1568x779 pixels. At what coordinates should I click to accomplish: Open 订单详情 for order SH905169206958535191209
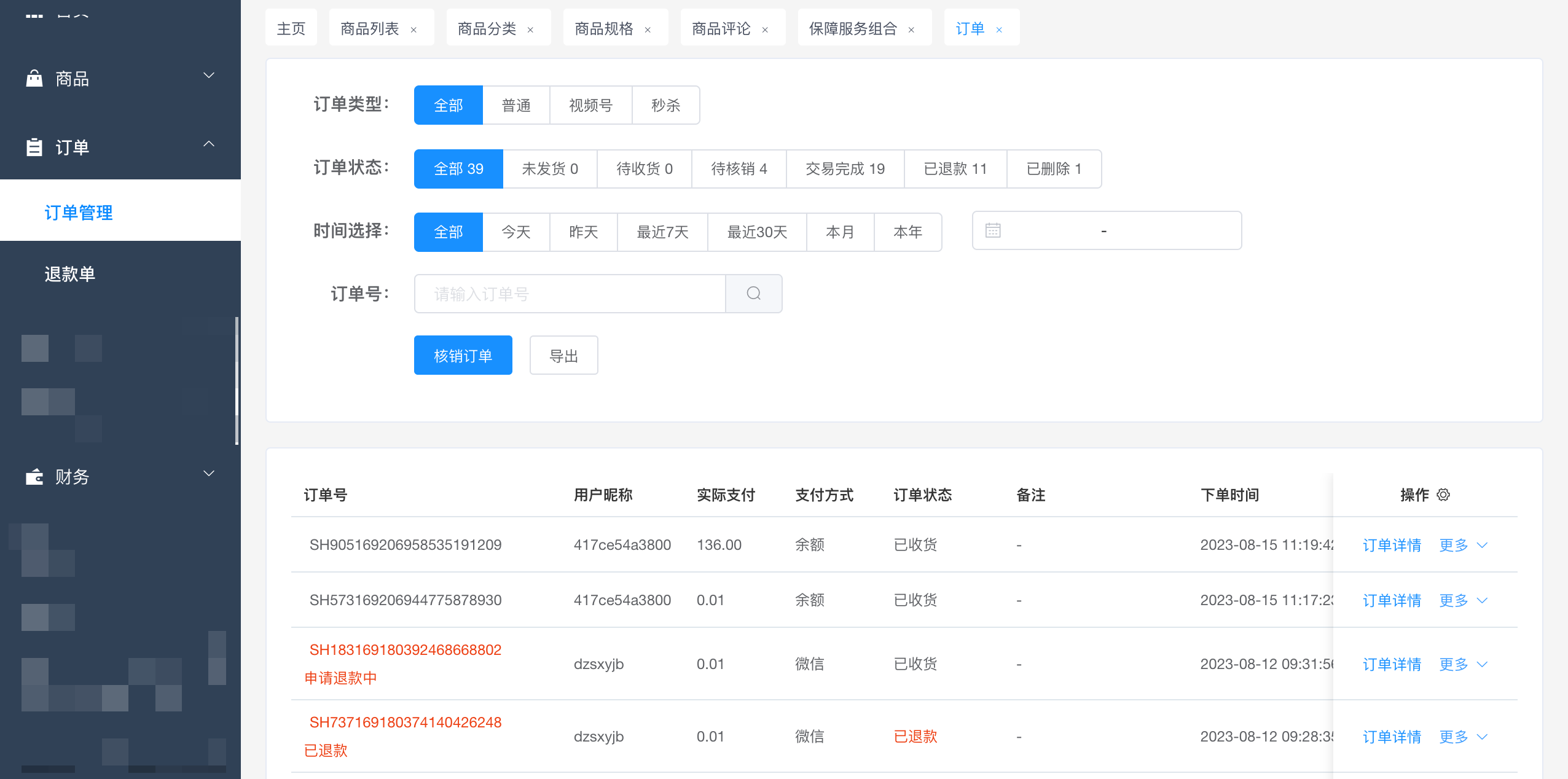point(1392,545)
